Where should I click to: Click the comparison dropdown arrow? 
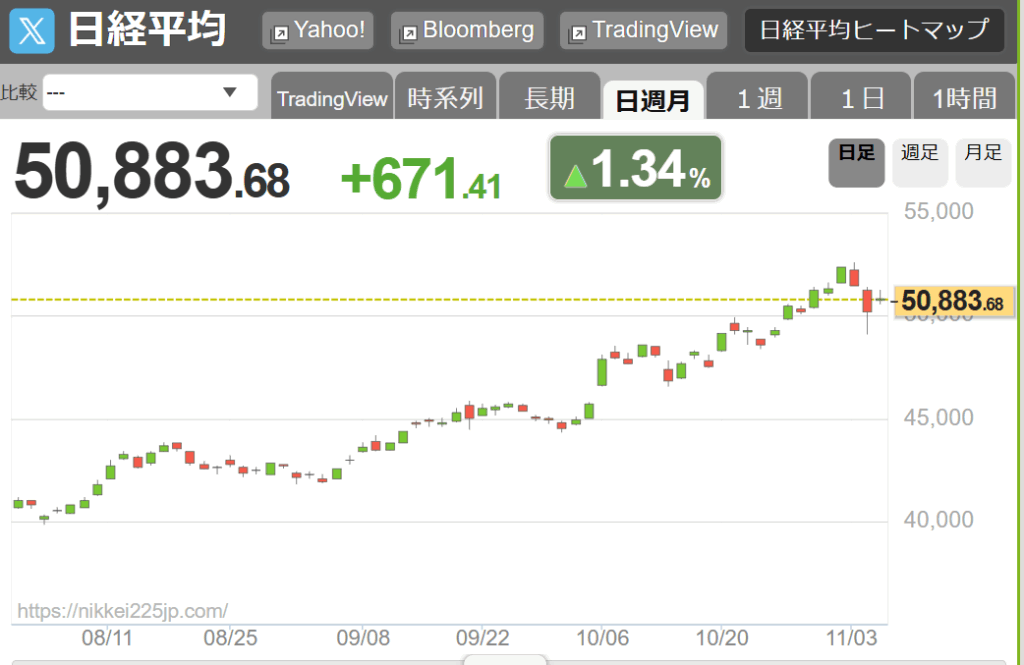point(229,92)
